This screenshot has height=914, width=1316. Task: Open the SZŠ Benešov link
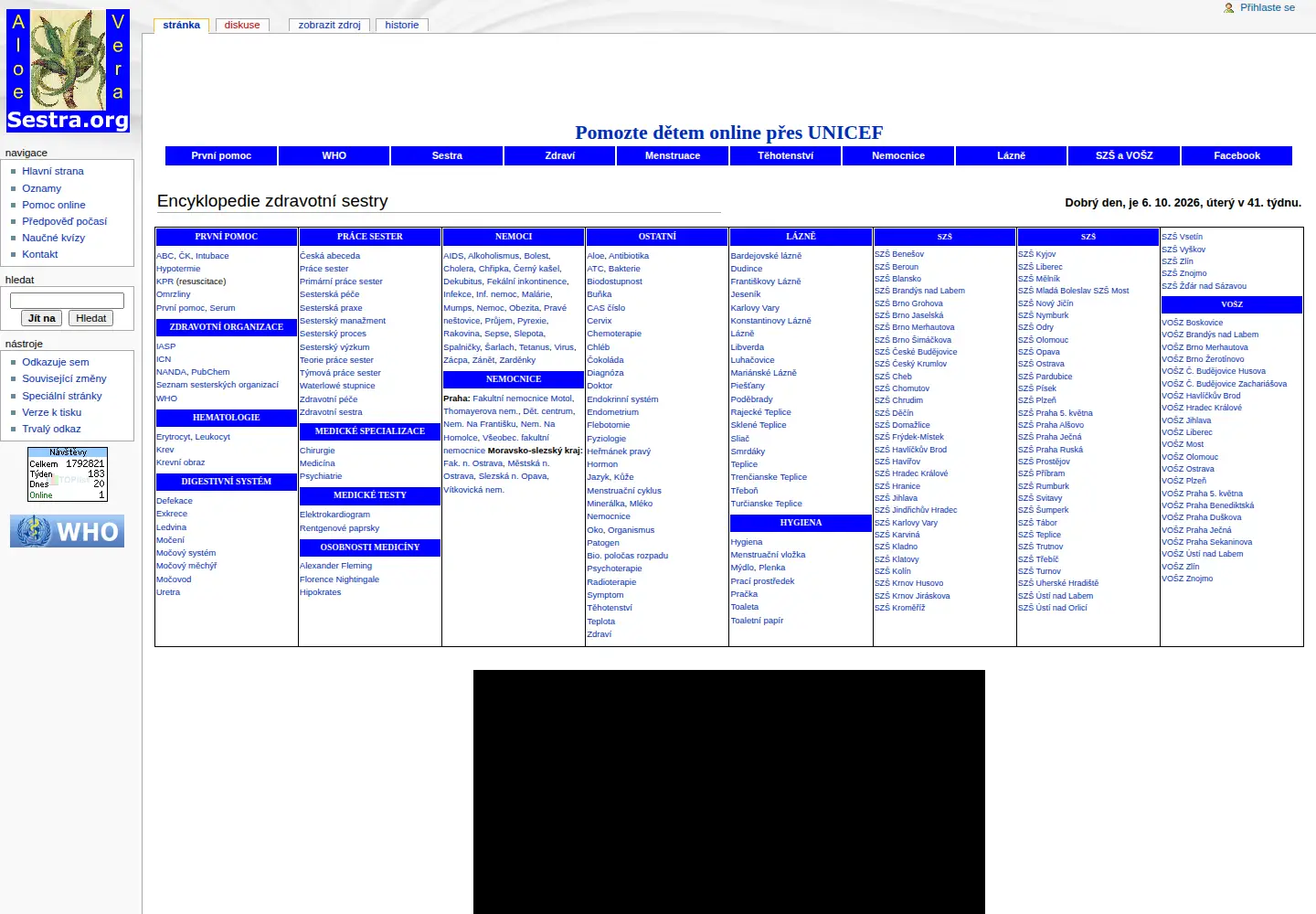point(899,254)
